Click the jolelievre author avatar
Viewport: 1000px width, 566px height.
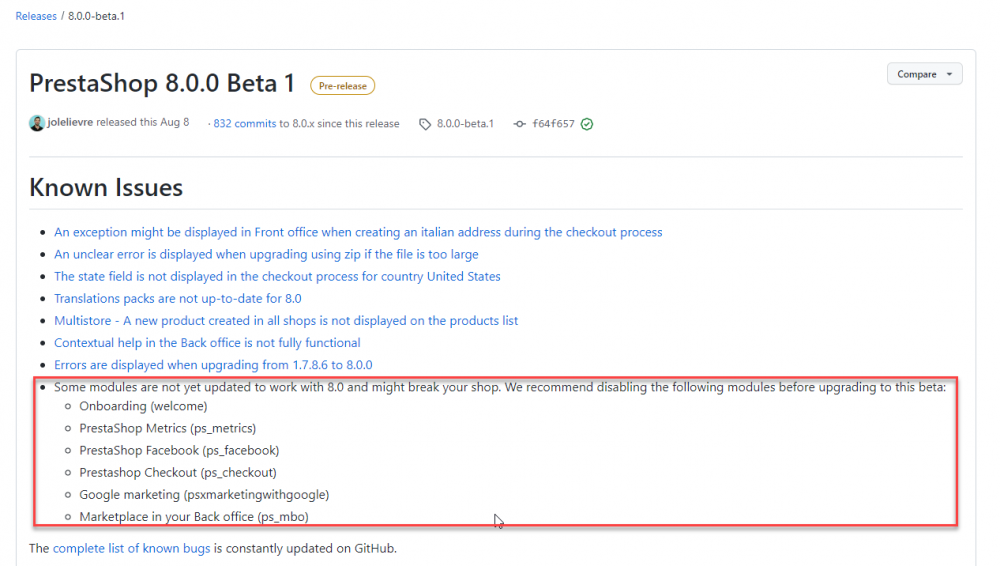coord(37,123)
